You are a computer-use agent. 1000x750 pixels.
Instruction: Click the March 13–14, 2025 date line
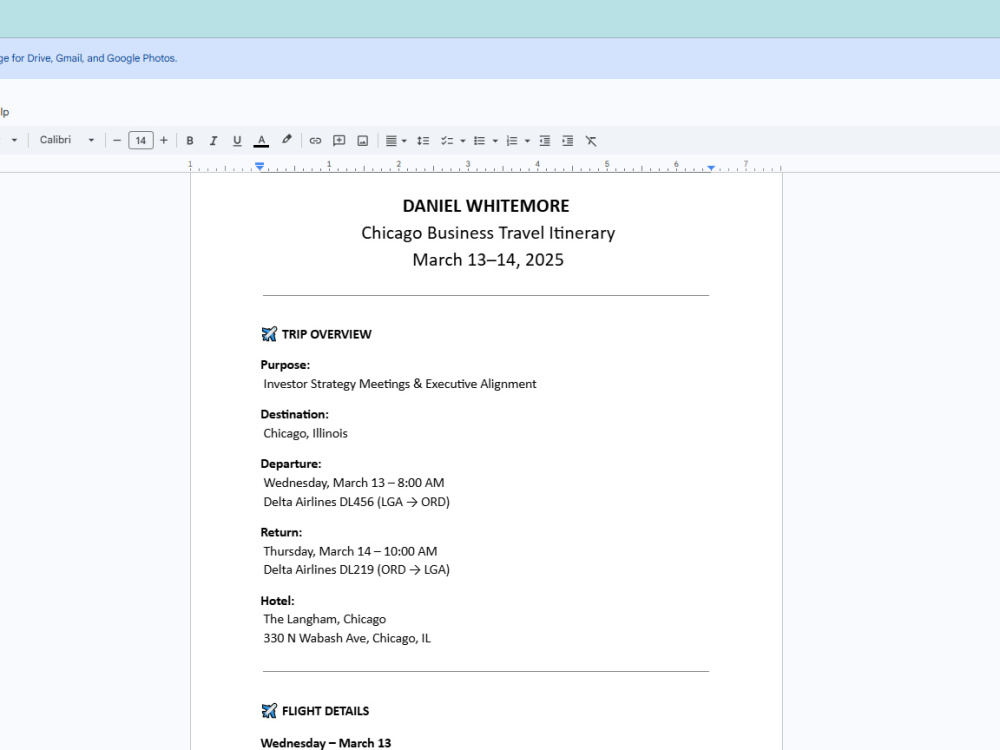tap(488, 260)
